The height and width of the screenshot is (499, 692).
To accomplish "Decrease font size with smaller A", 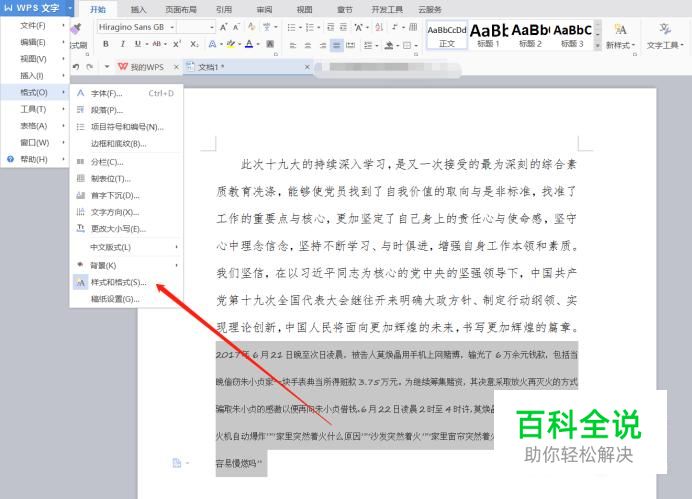I will [x=236, y=27].
